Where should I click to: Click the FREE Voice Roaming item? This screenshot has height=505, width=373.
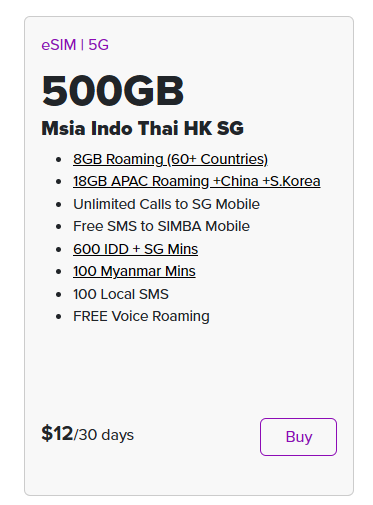tap(141, 316)
